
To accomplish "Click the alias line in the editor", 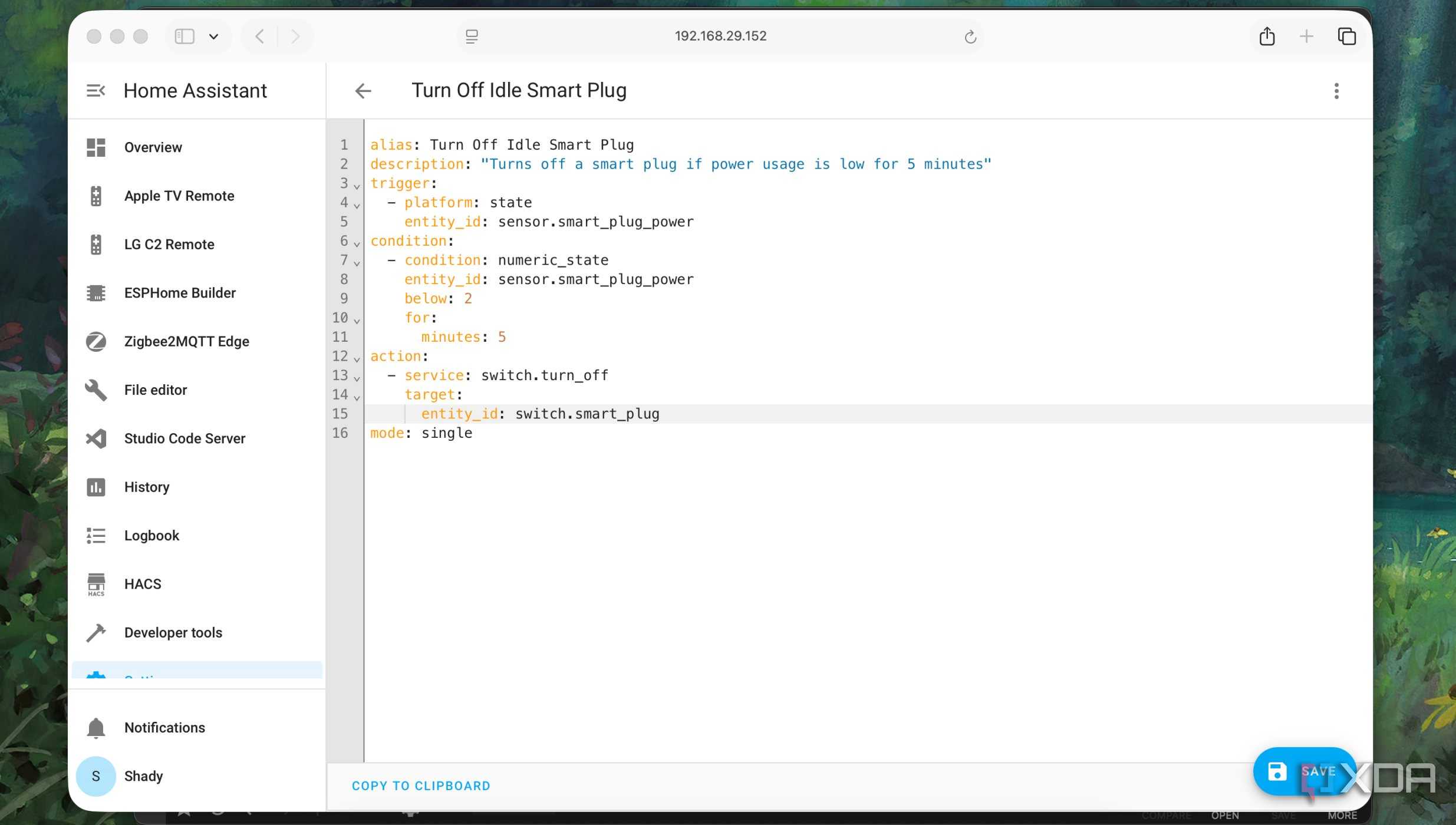I will [x=502, y=145].
